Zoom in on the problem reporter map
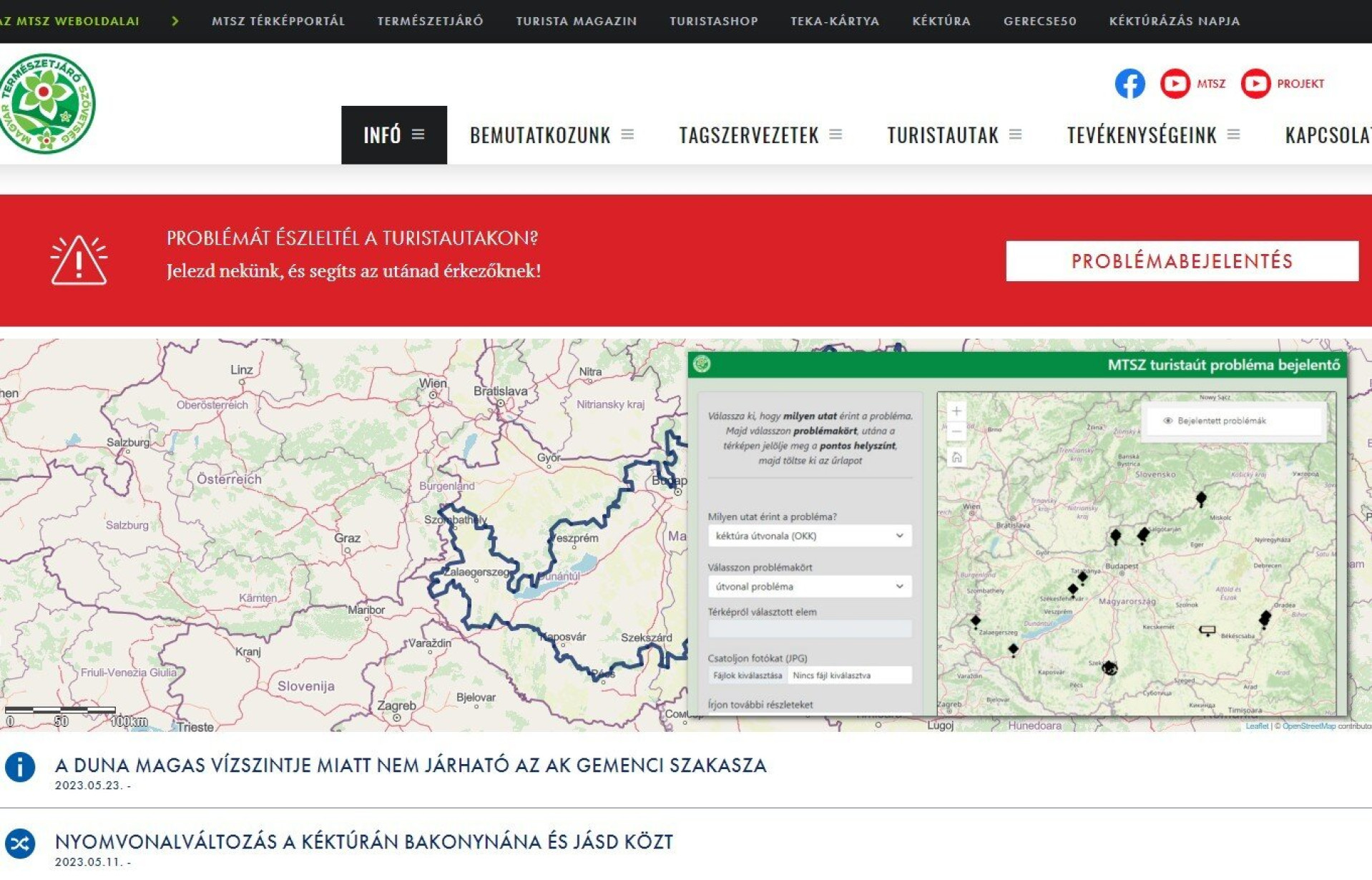 pos(956,411)
